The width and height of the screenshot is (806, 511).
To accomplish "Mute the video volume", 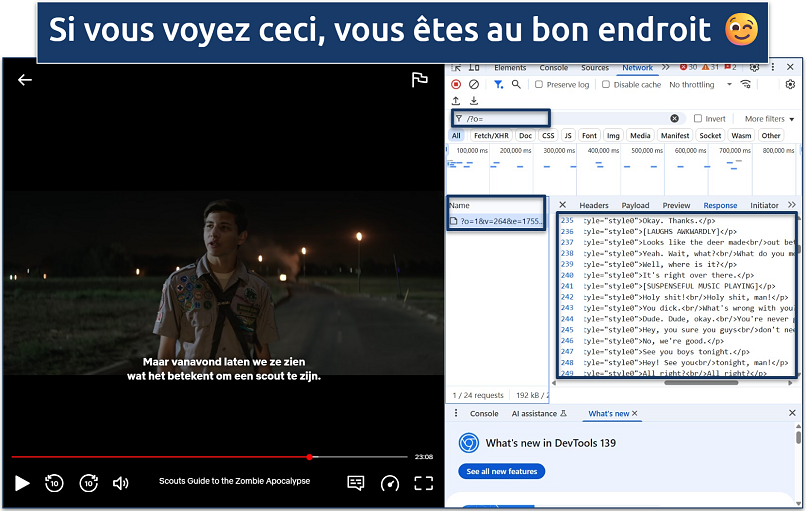I will click(x=121, y=483).
